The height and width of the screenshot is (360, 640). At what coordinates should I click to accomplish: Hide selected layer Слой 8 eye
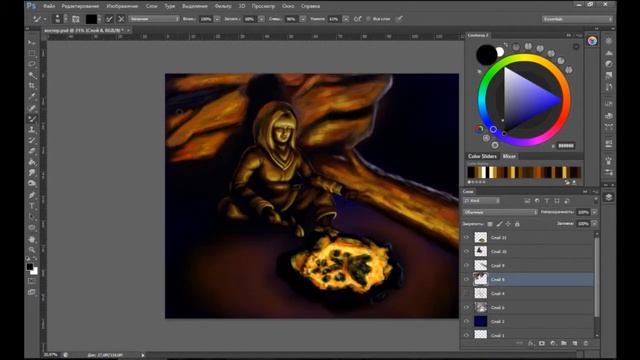pos(467,279)
